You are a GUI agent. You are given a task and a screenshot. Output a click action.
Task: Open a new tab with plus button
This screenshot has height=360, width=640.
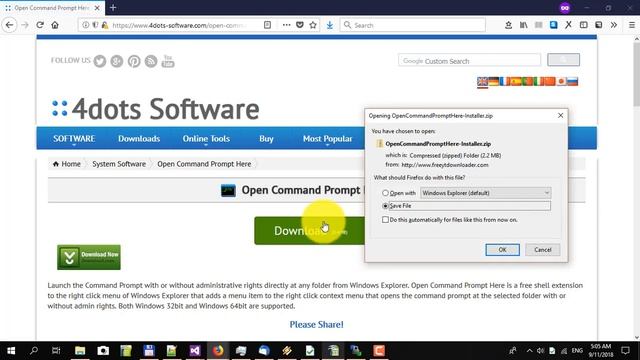click(113, 7)
